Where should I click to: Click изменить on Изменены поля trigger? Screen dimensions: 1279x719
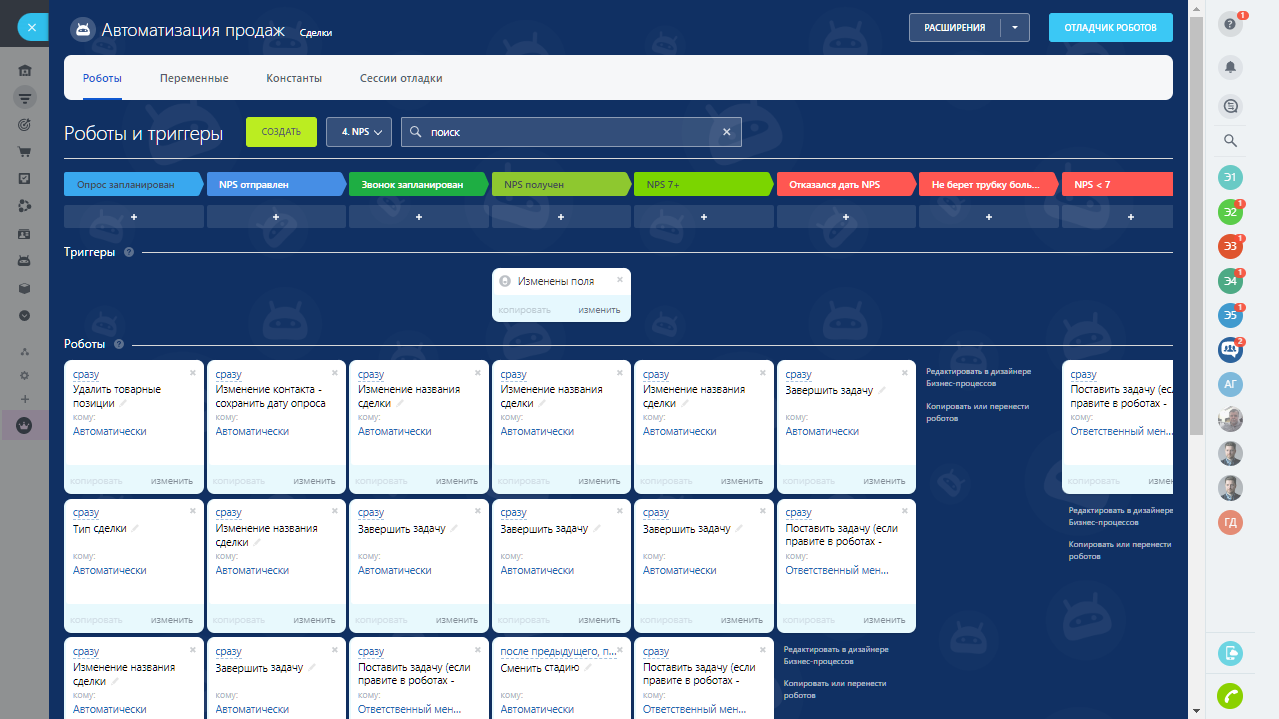[x=599, y=310]
